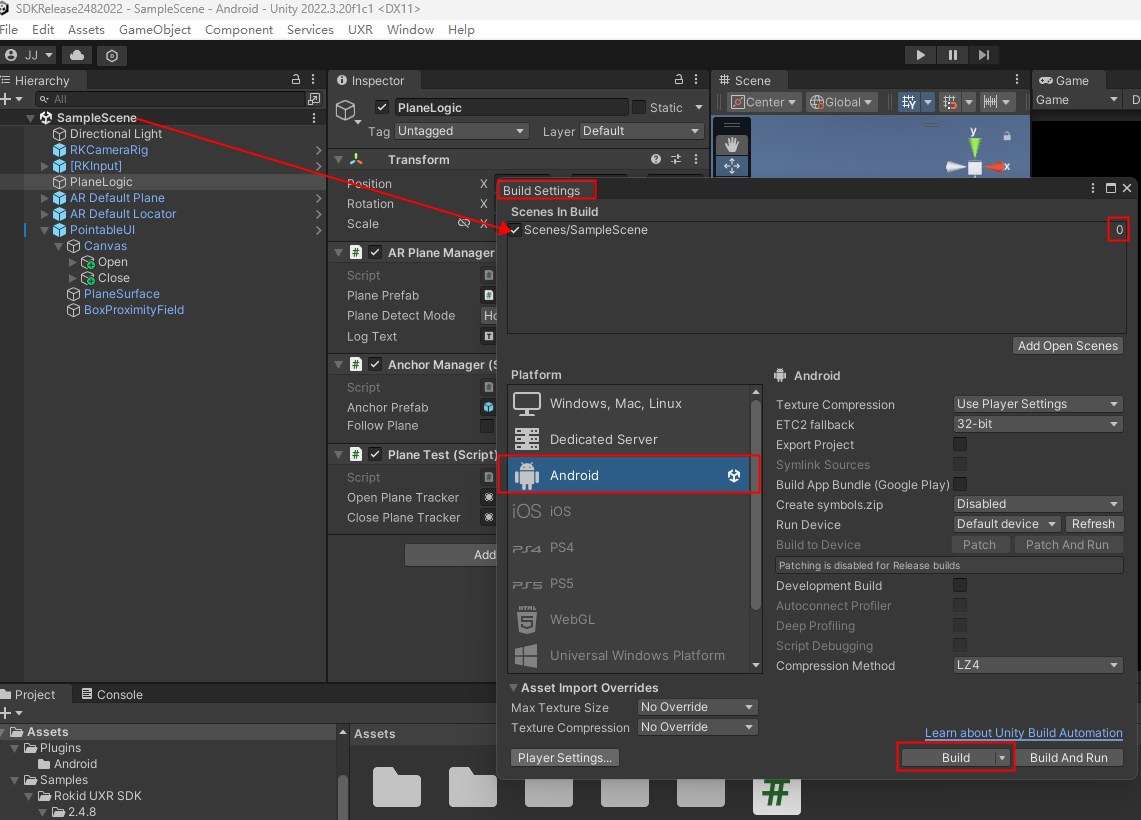This screenshot has width=1141, height=820.
Task: Open the Create symbols.zip dropdown
Action: (1038, 504)
